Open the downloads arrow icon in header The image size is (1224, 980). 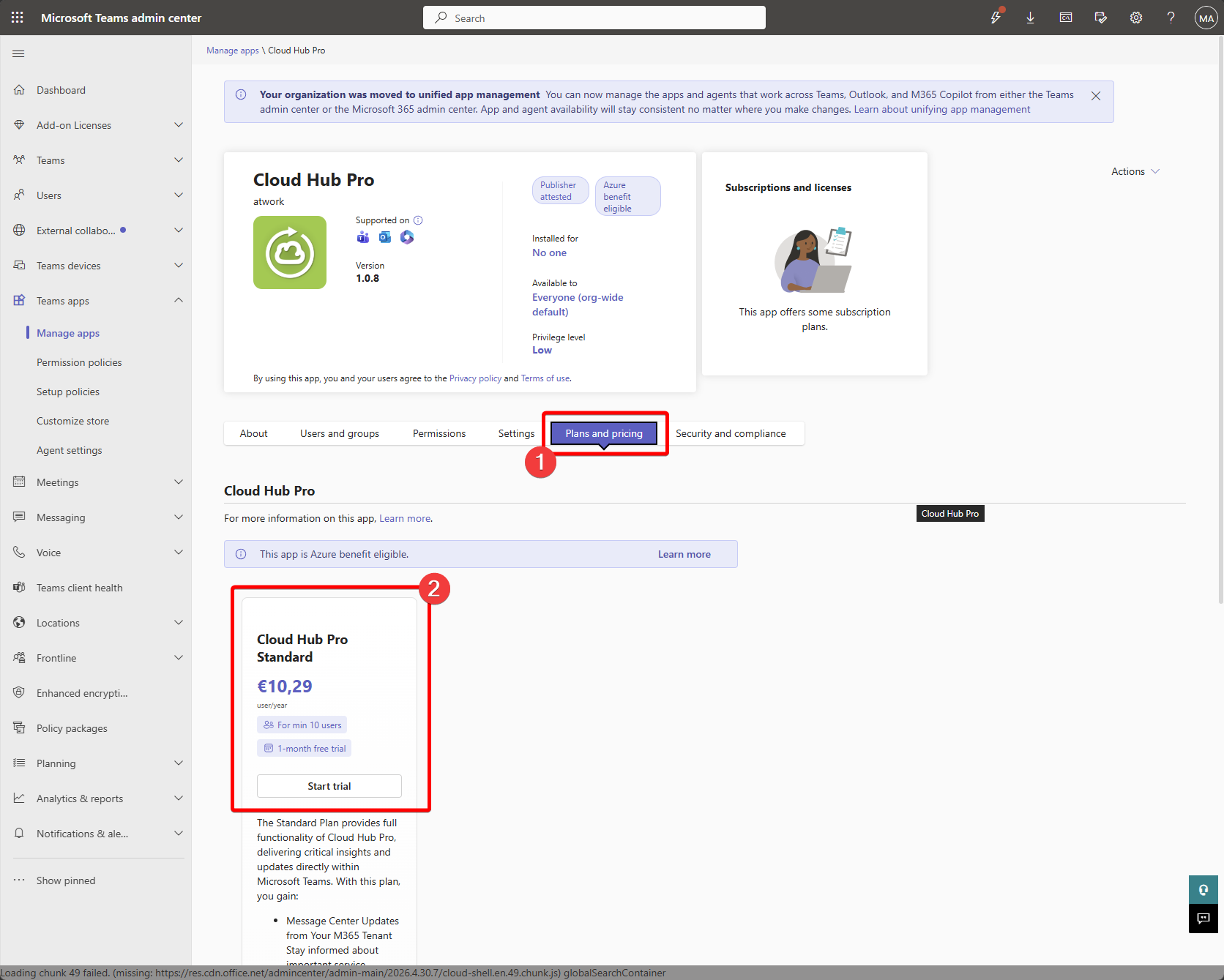(x=1031, y=18)
